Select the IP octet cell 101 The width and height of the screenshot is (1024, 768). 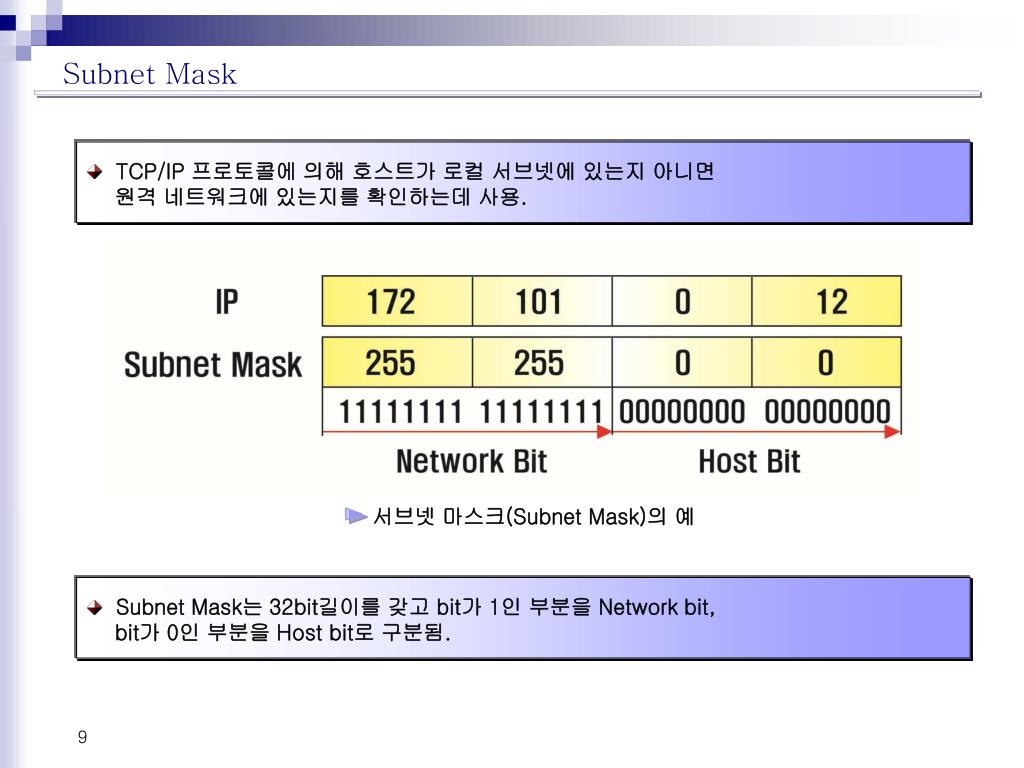click(x=542, y=301)
